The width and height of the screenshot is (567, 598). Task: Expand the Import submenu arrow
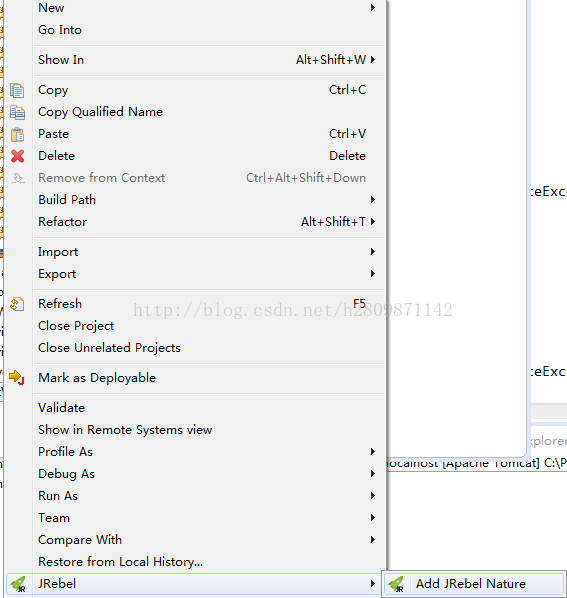[x=373, y=251]
